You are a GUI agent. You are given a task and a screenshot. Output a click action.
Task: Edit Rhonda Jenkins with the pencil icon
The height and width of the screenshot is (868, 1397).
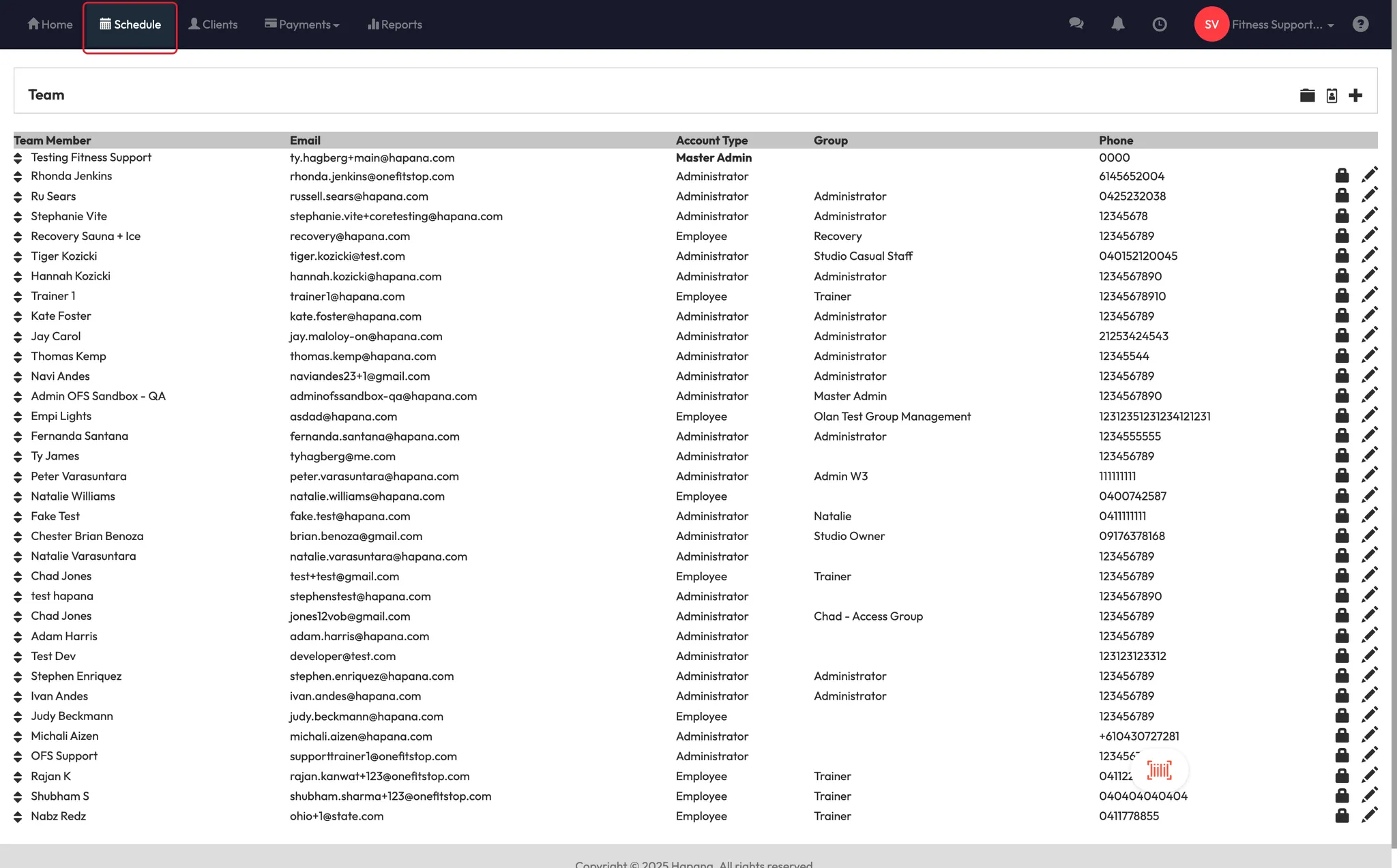(x=1369, y=176)
